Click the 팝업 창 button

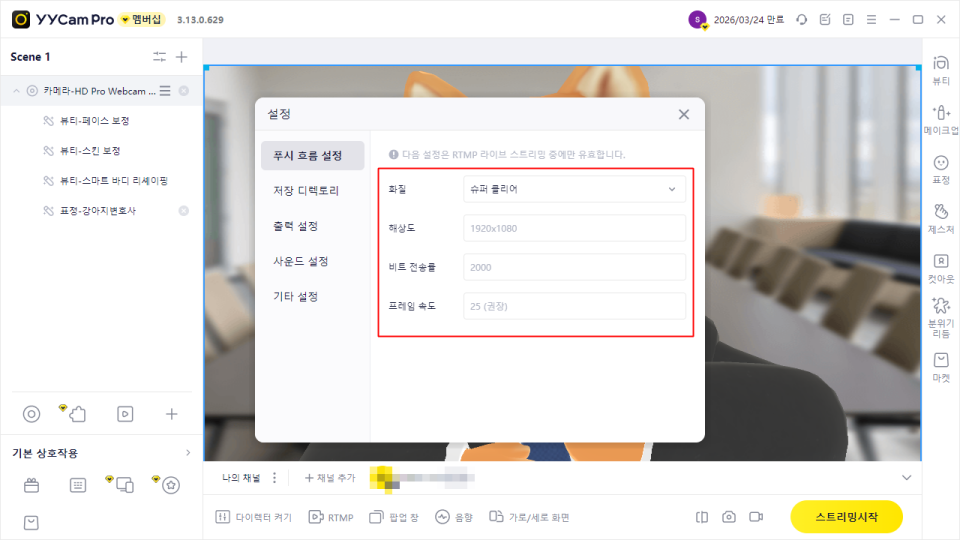394,517
